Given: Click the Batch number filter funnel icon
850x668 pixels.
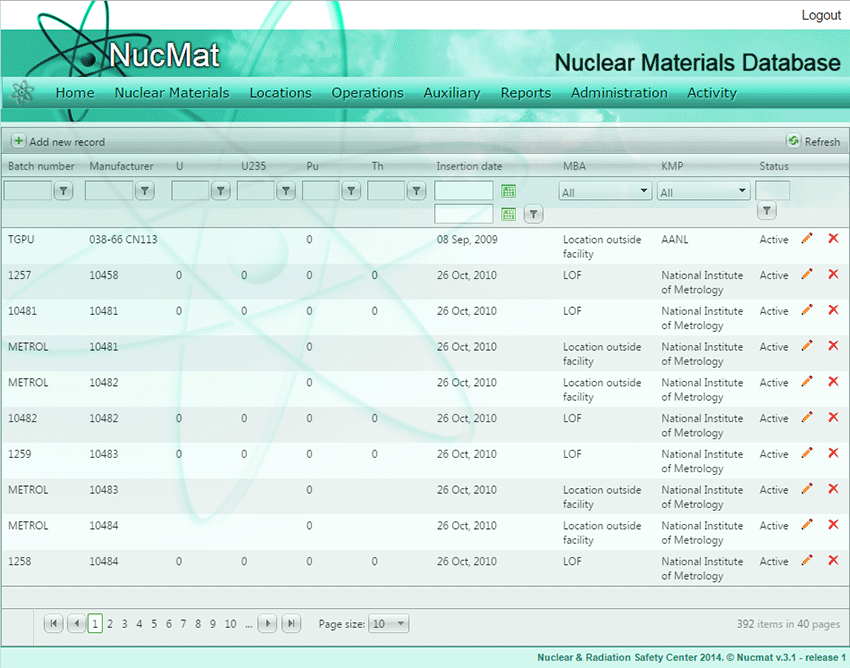Looking at the screenshot, I should point(63,190).
